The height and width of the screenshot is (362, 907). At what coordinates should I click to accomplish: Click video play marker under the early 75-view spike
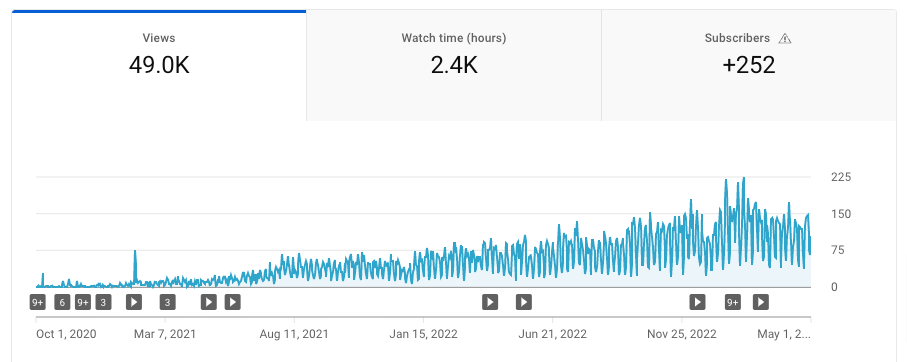tap(134, 302)
